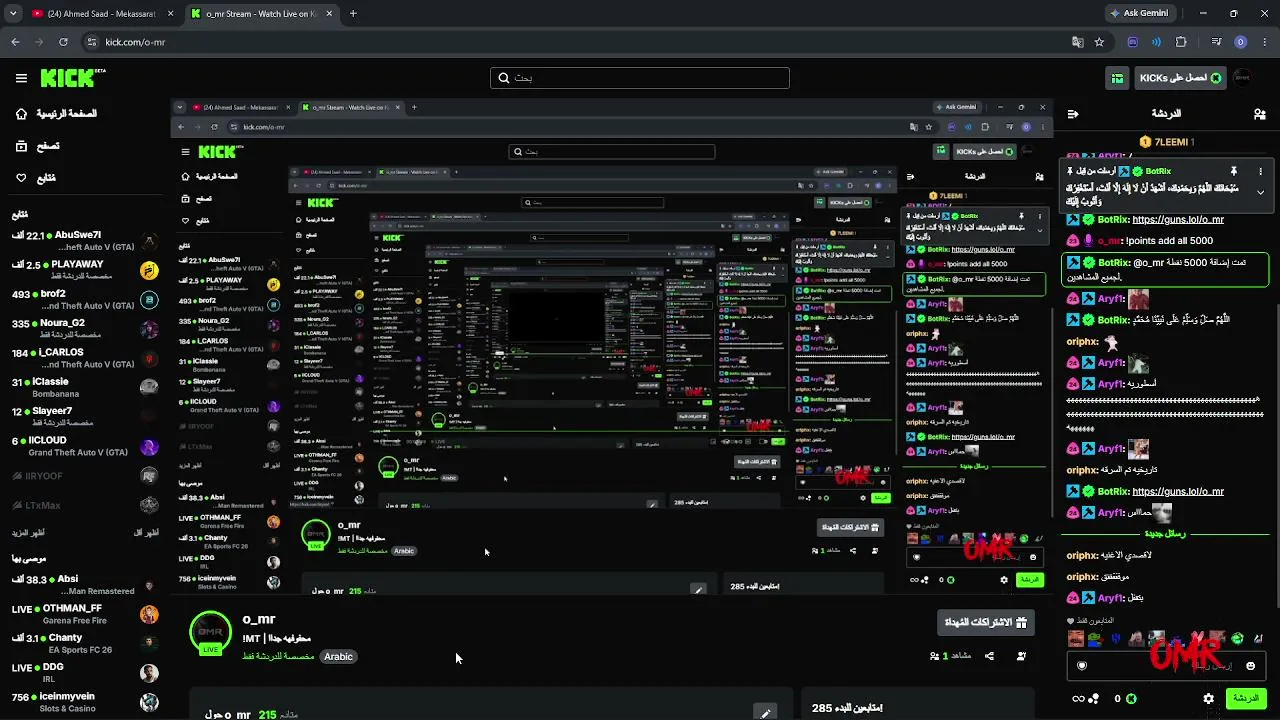This screenshot has height=720, width=1280.
Task: Click the احصل على KICKs button in the outer header
Action: click(1180, 78)
